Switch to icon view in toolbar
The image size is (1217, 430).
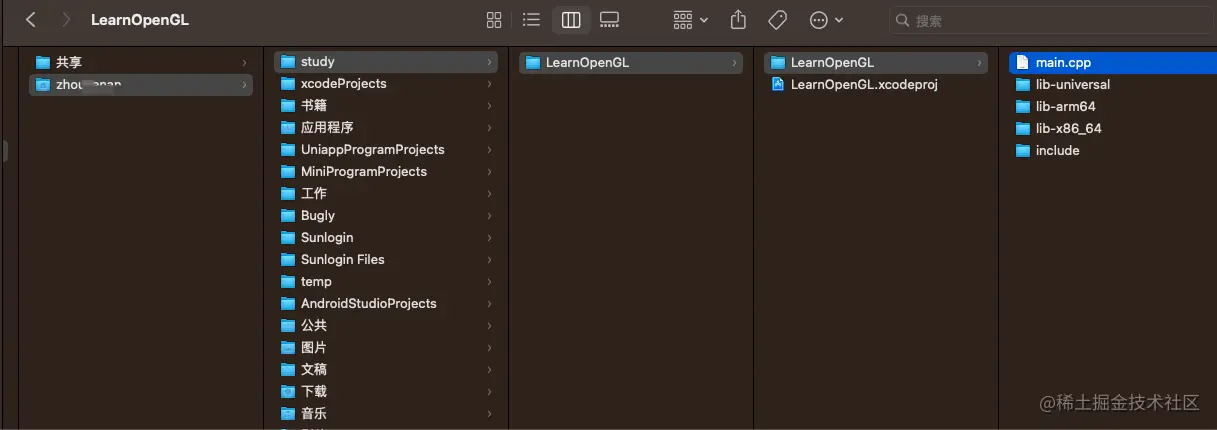click(x=493, y=20)
